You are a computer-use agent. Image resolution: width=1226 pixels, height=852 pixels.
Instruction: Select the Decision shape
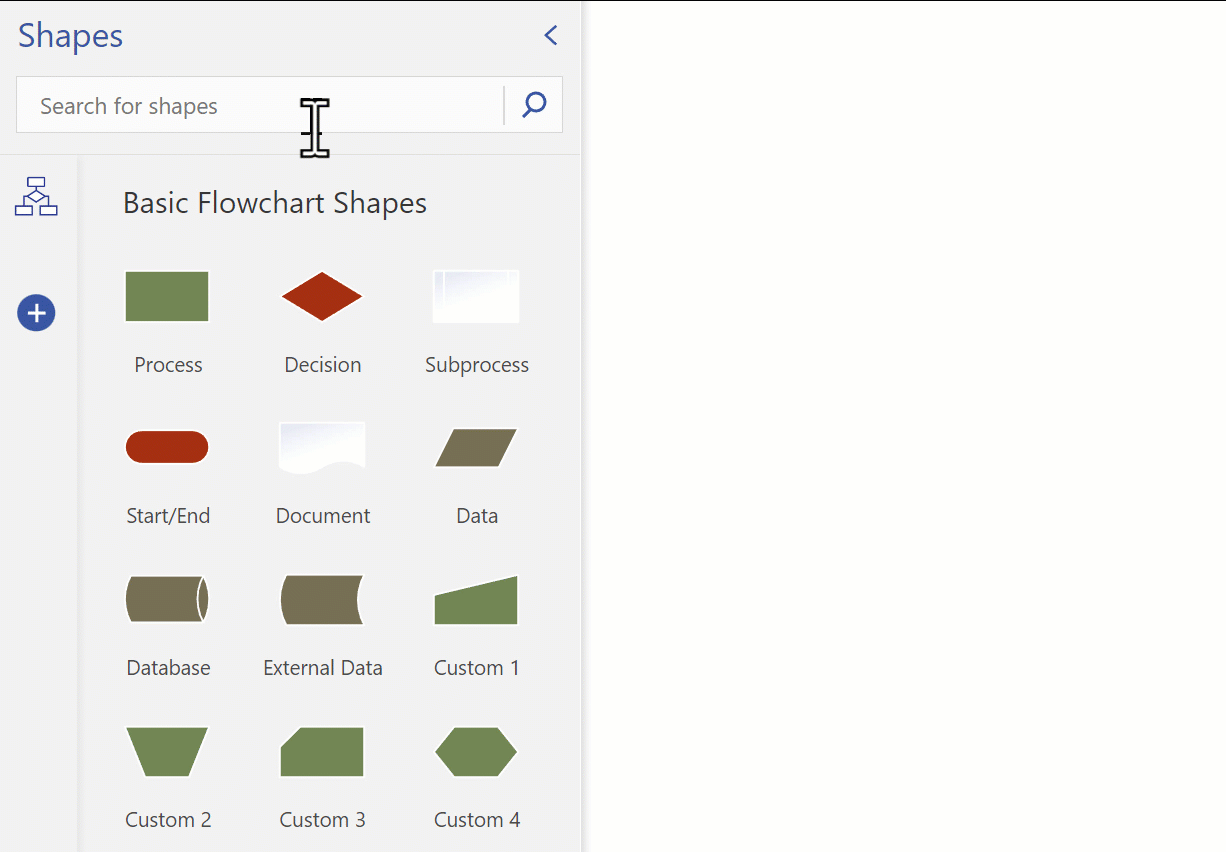(322, 296)
